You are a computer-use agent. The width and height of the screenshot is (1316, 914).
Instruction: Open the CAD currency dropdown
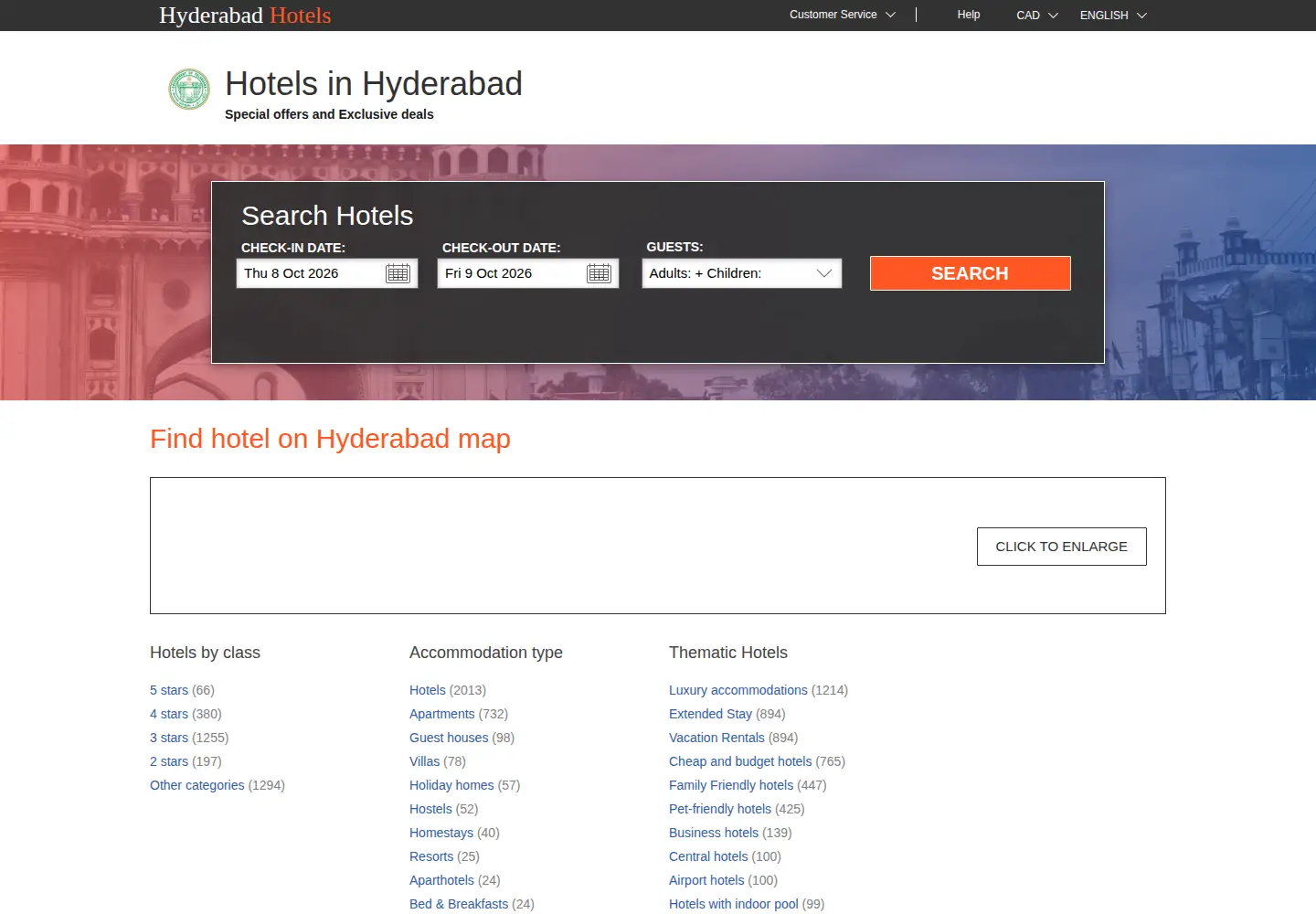tap(1036, 16)
